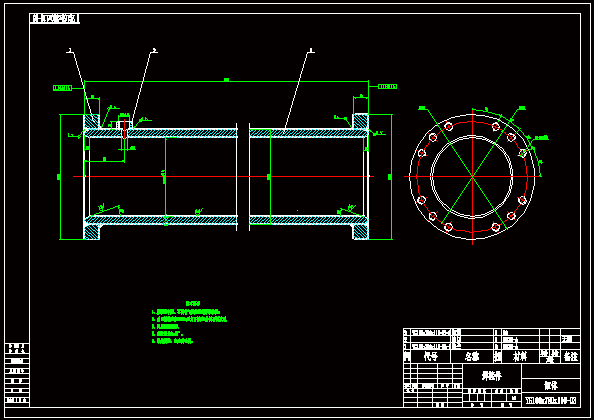
Task: Select the 焊接件 title block text
Action: 492,376
